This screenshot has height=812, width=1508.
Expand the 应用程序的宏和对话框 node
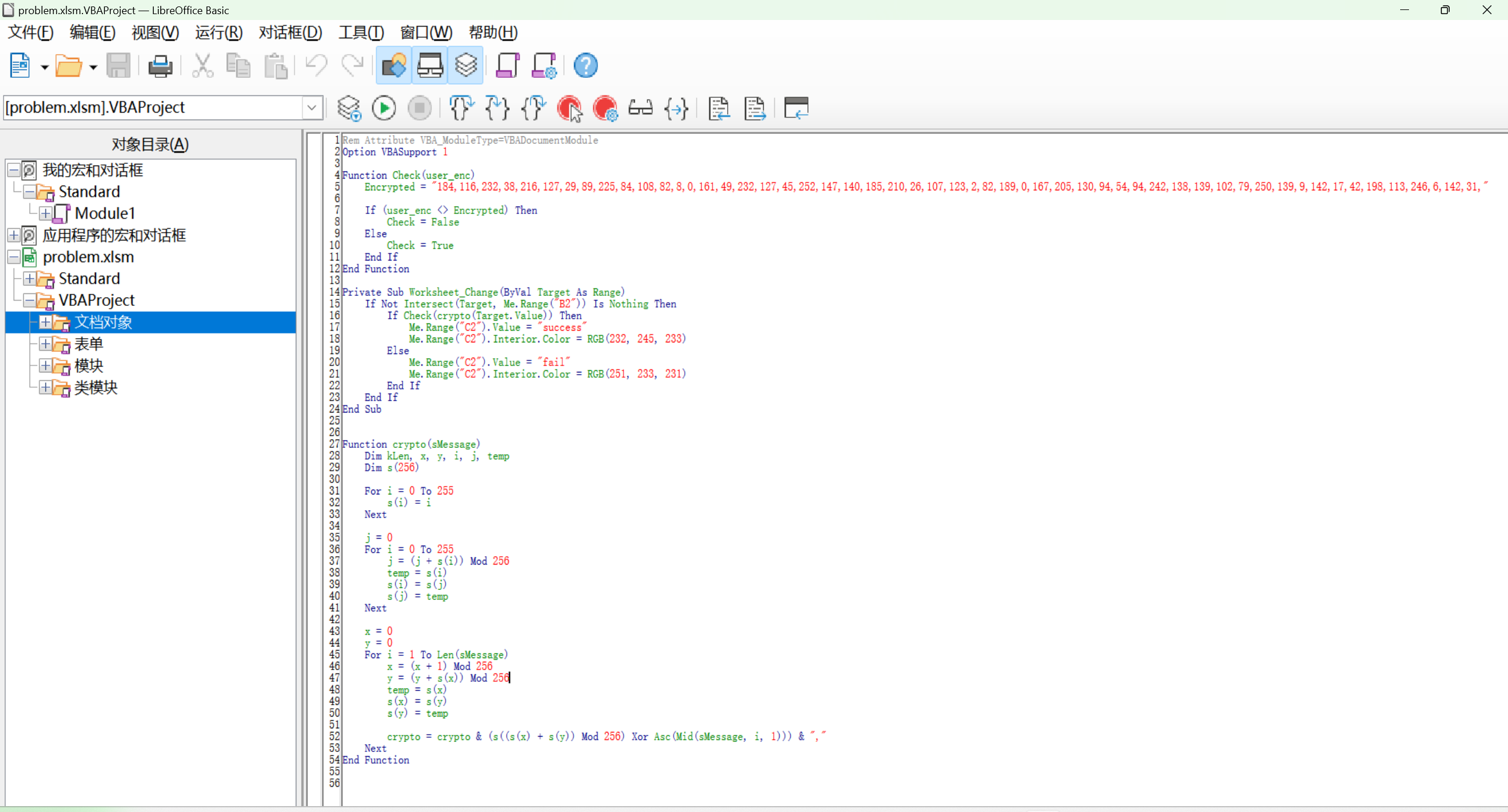(14, 235)
